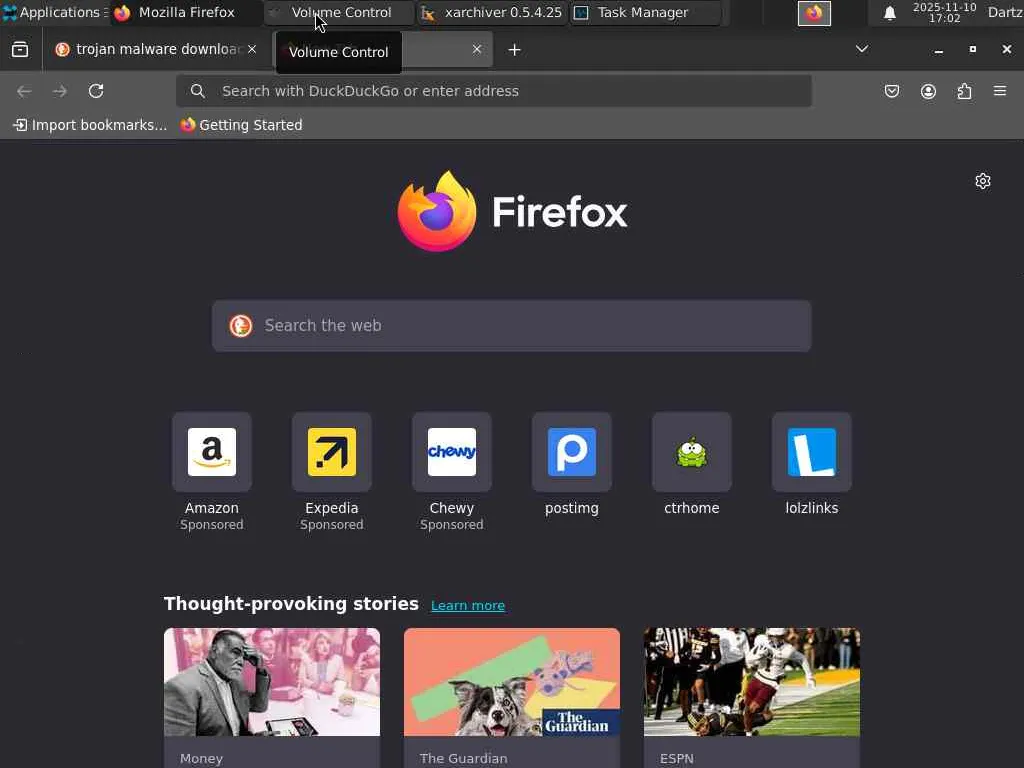Open the ESPN story thumbnail

click(x=752, y=682)
